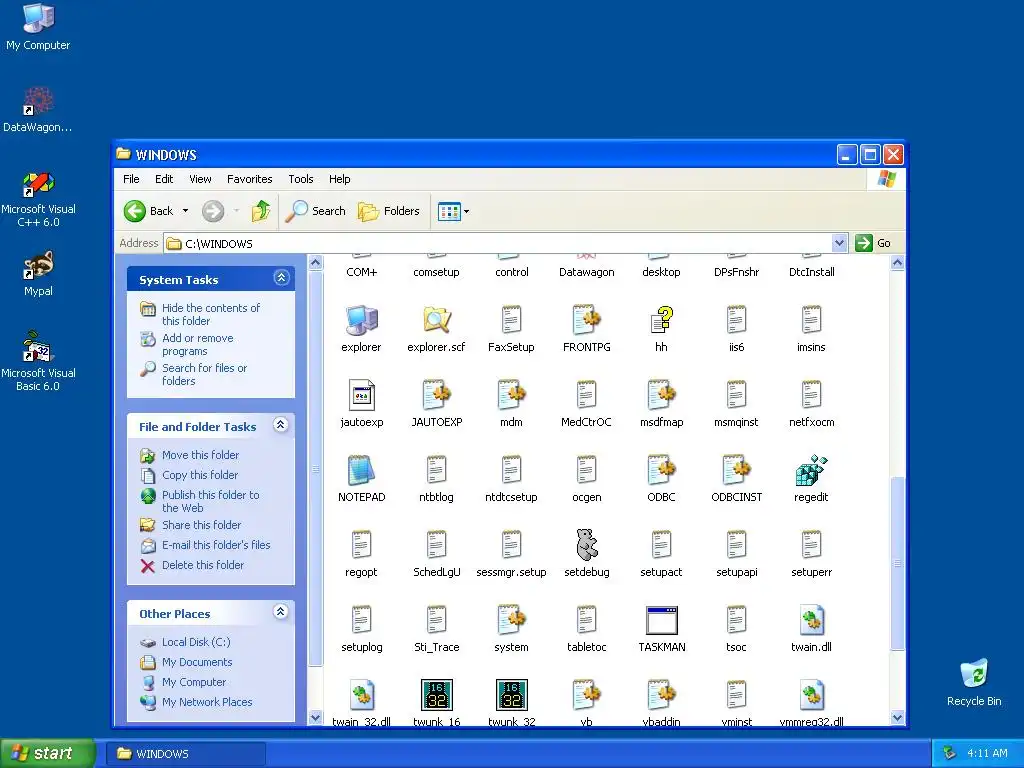Viewport: 1024px width, 768px height.
Task: Open the File menu
Action: pos(131,179)
